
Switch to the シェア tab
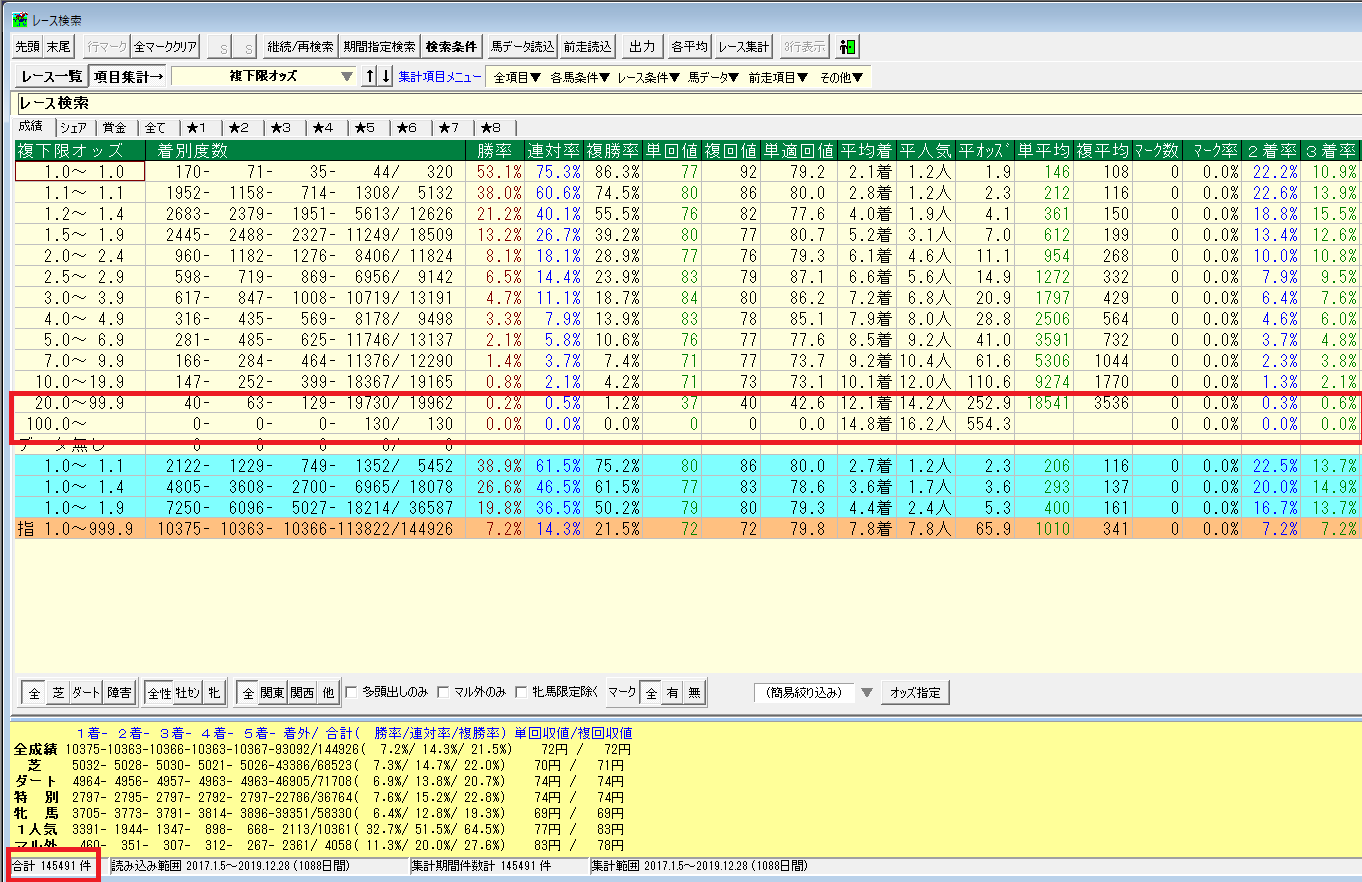(74, 127)
